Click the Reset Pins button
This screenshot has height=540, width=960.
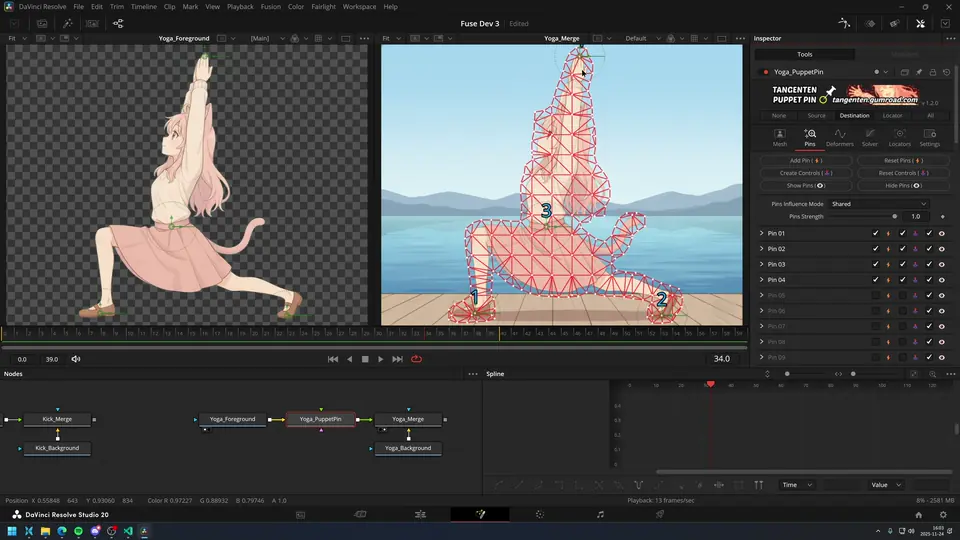tap(903, 160)
